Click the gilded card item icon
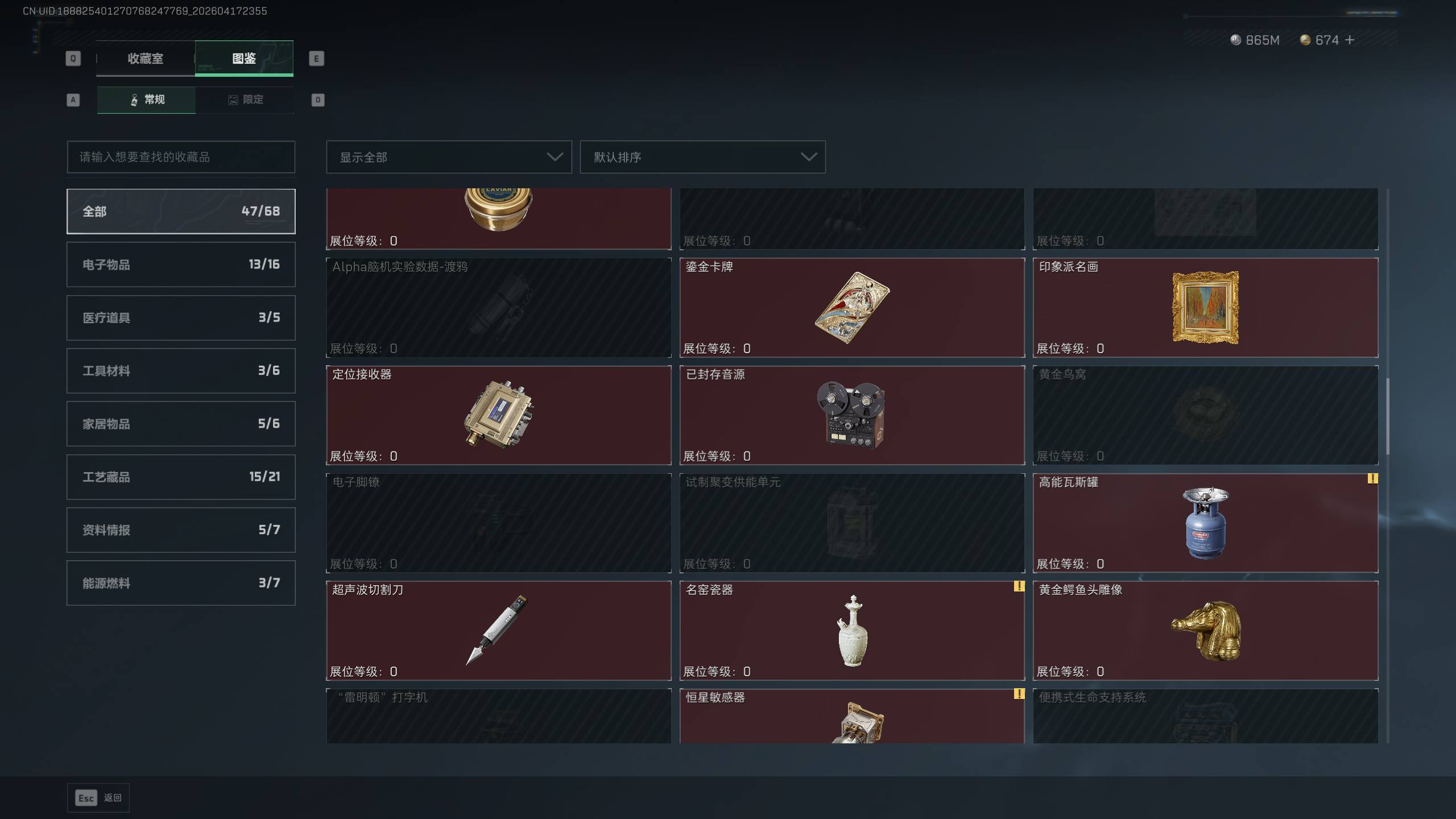The width and height of the screenshot is (1456, 819). [852, 308]
